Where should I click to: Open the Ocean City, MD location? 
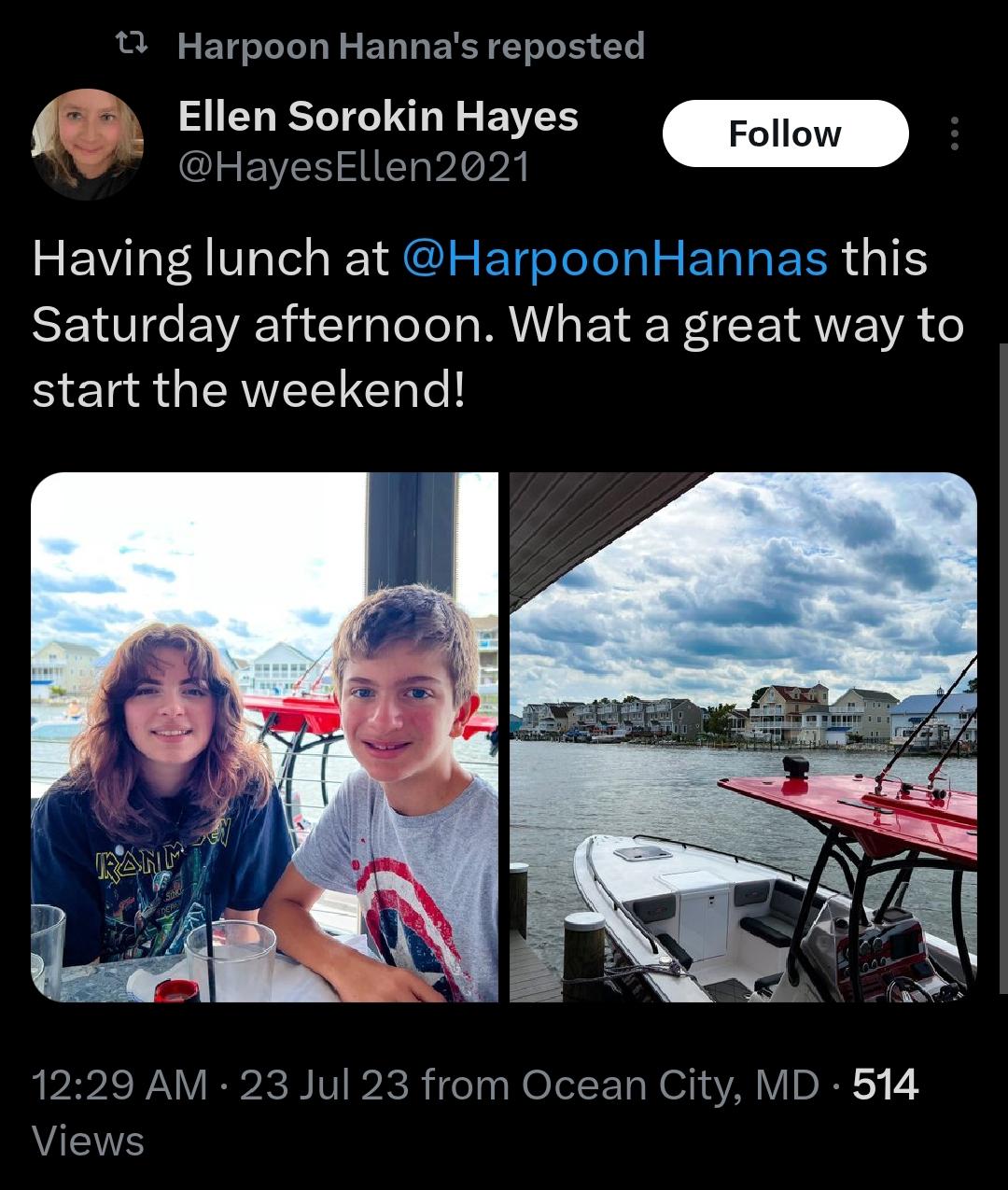(670, 1085)
